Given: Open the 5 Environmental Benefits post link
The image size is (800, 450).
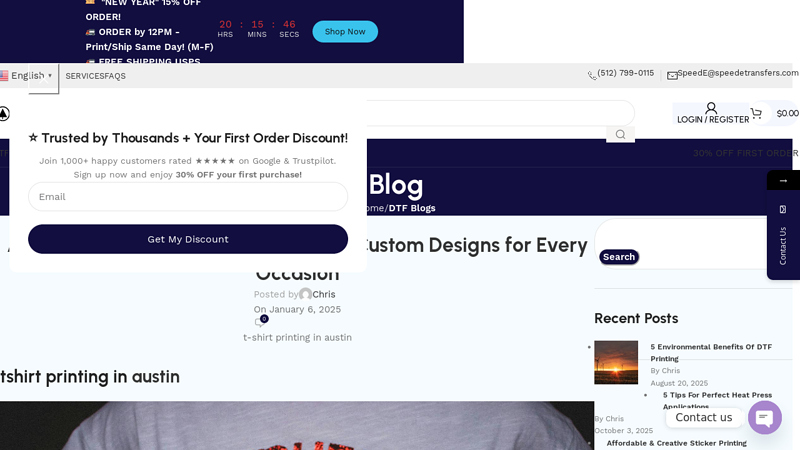Looking at the screenshot, I should click(711, 353).
